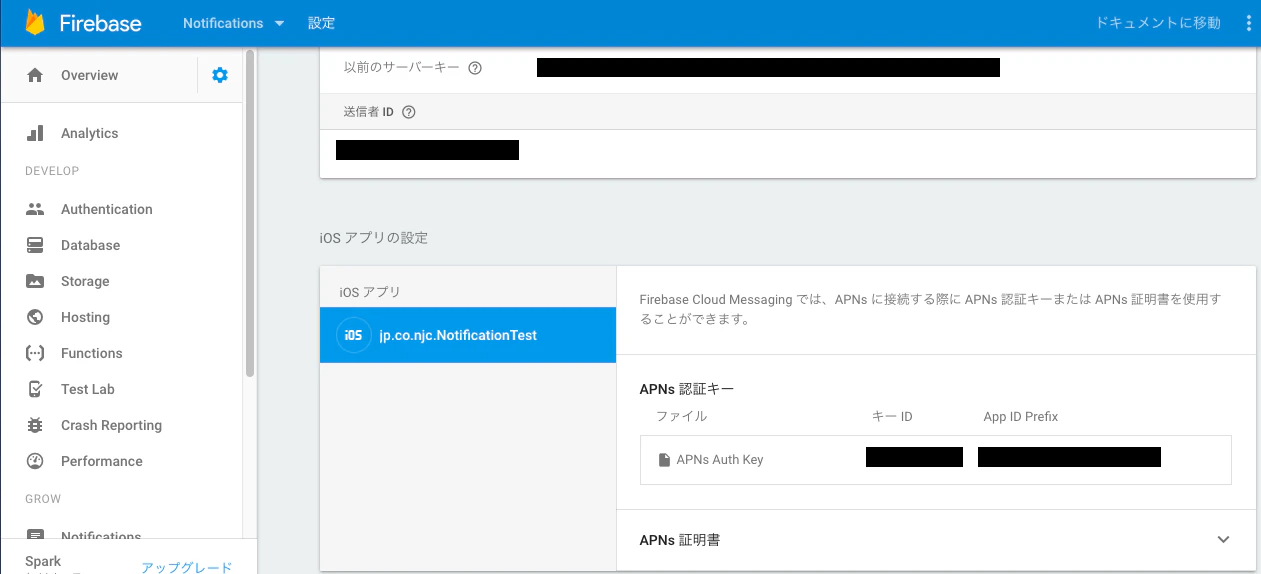1261x574 pixels.
Task: Open Storage in sidebar
Action: click(85, 281)
